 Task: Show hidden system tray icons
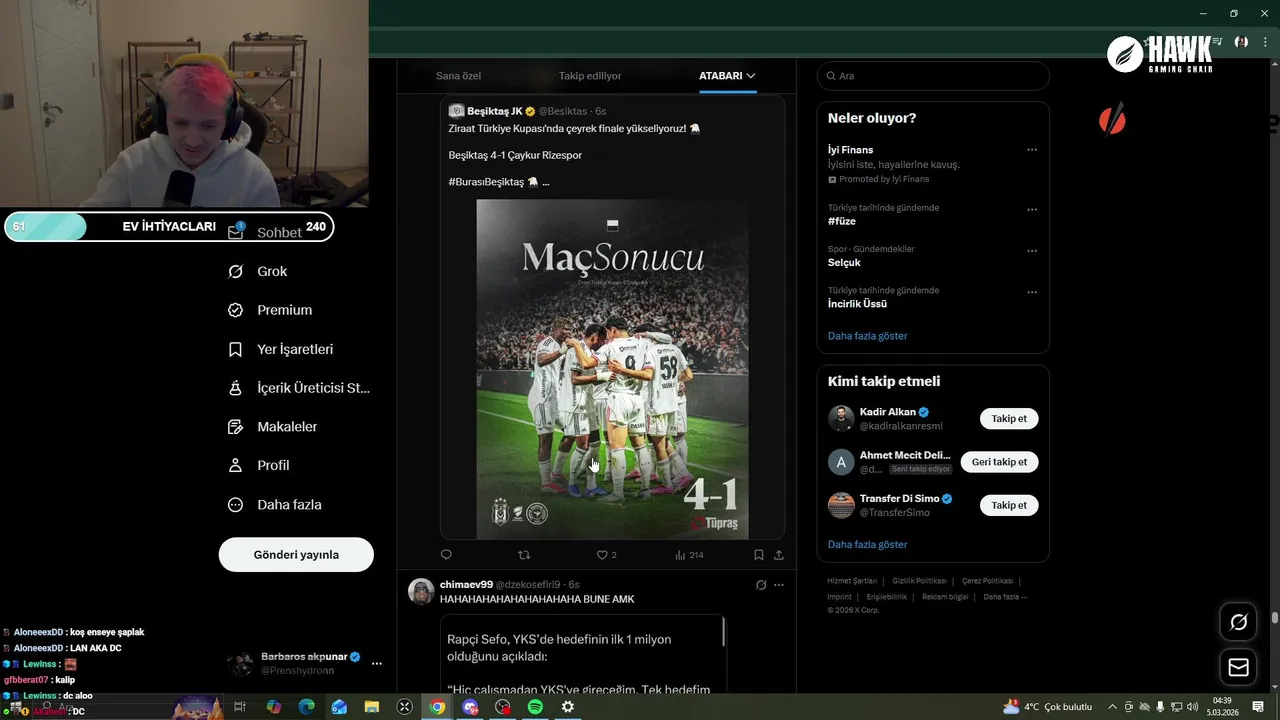[1112, 707]
